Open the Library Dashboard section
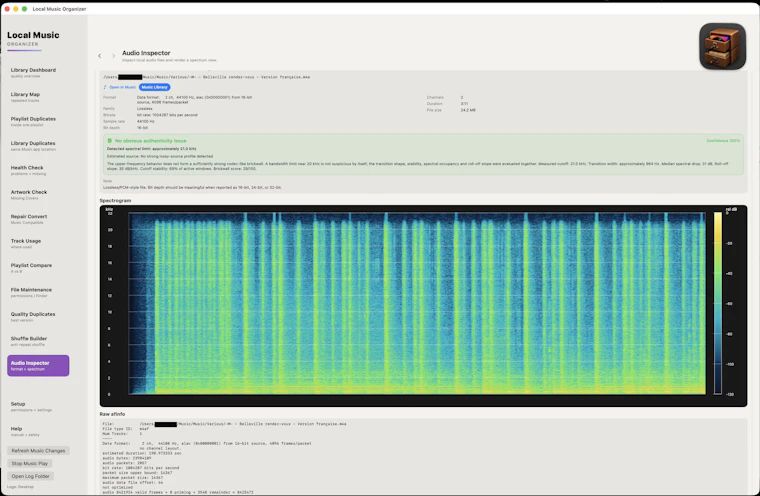The image size is (760, 496). pos(33,72)
